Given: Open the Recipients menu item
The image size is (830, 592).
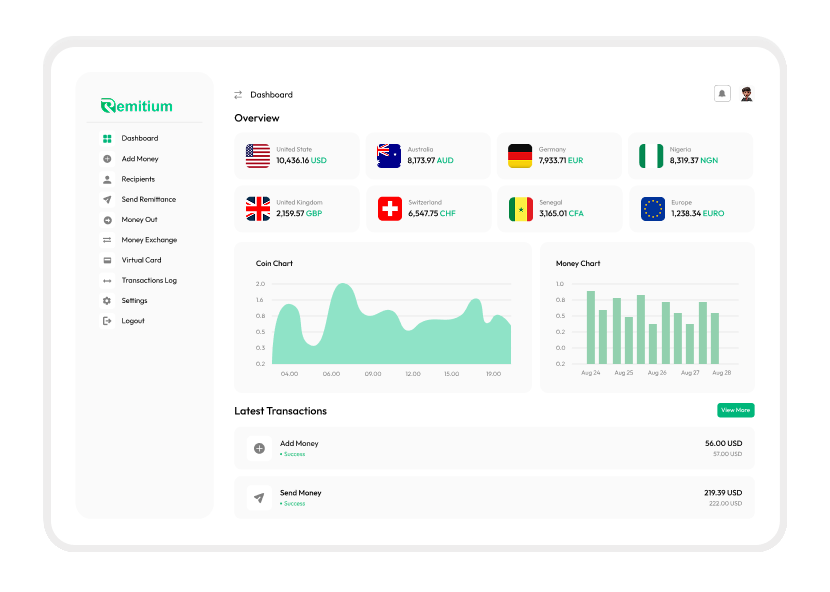Looking at the screenshot, I should point(138,179).
